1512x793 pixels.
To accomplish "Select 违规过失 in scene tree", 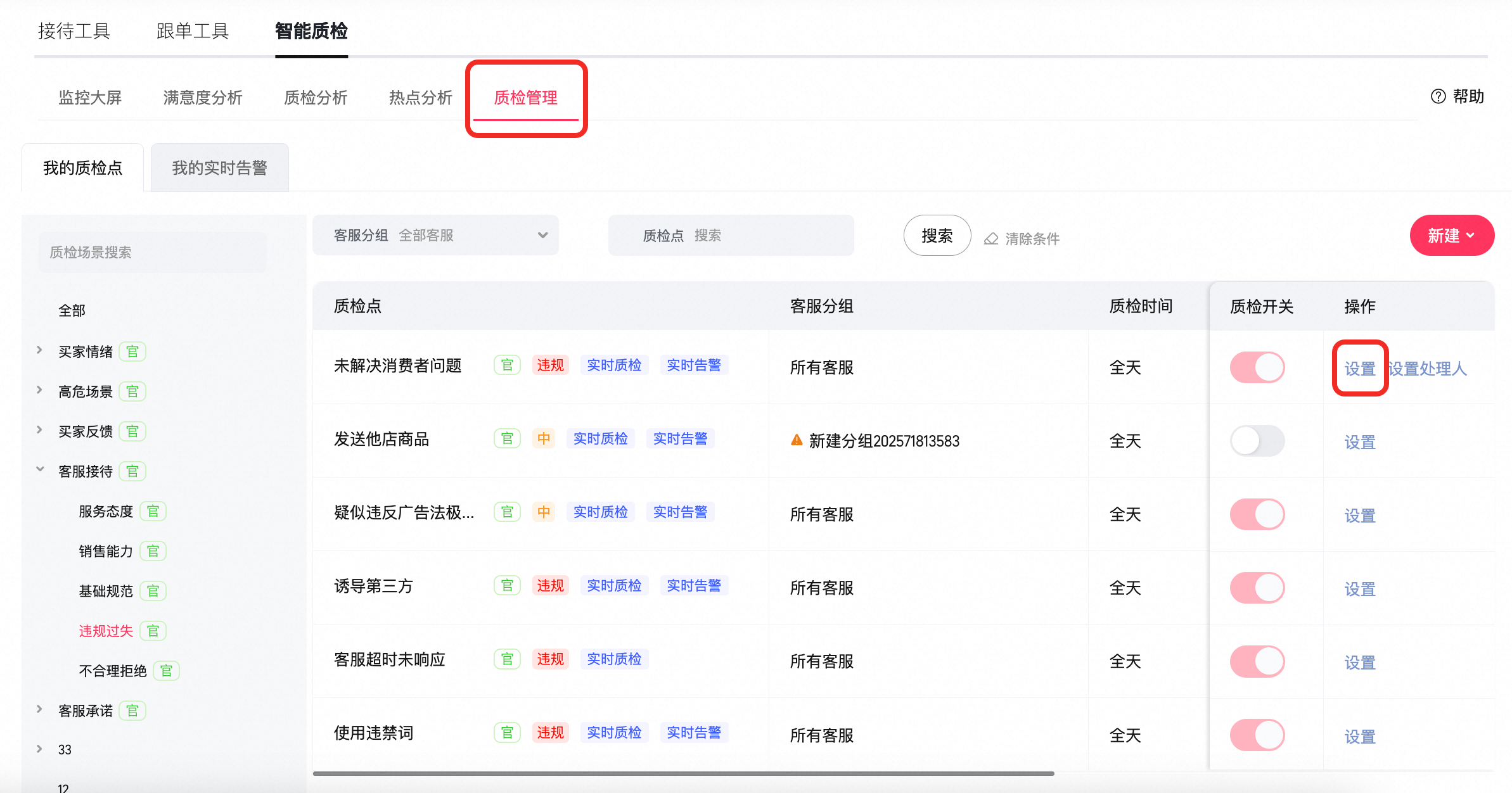I will pos(106,631).
